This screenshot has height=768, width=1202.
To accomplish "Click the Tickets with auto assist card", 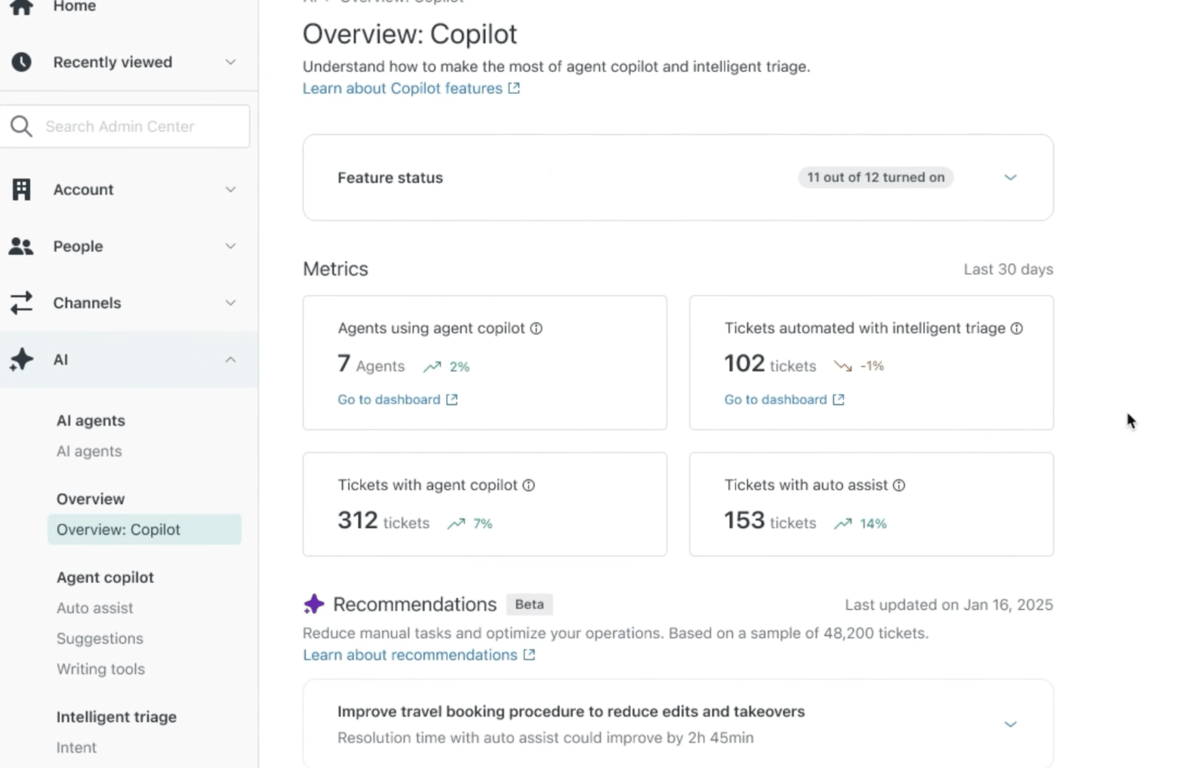I will pyautogui.click(x=871, y=504).
